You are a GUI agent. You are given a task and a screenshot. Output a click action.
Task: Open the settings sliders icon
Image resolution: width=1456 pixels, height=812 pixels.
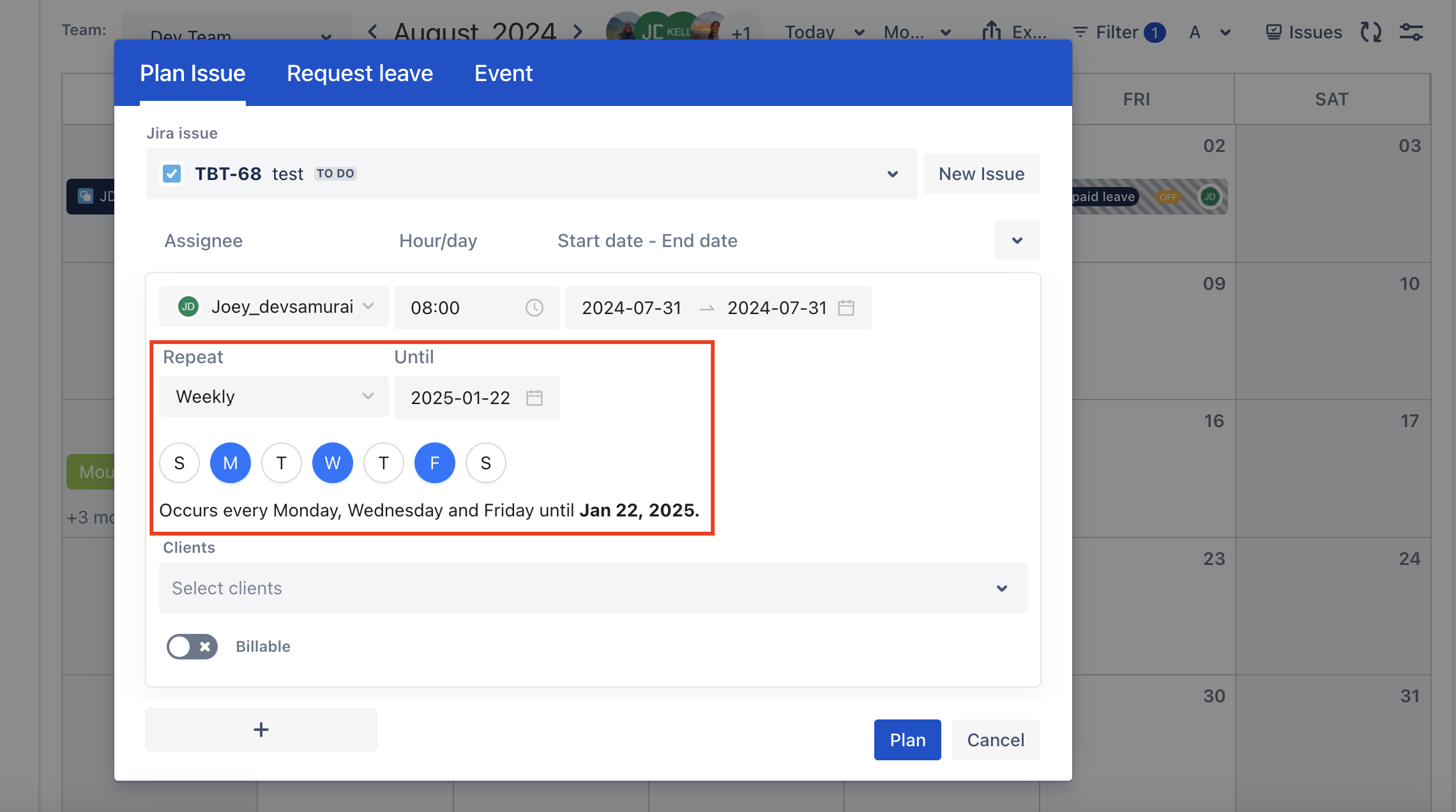[x=1411, y=32]
